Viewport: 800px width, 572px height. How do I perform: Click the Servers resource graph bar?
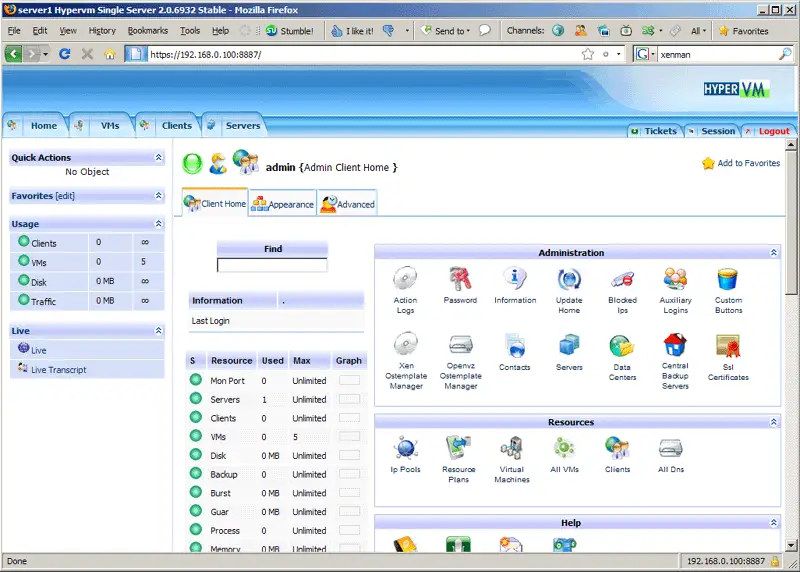click(349, 399)
